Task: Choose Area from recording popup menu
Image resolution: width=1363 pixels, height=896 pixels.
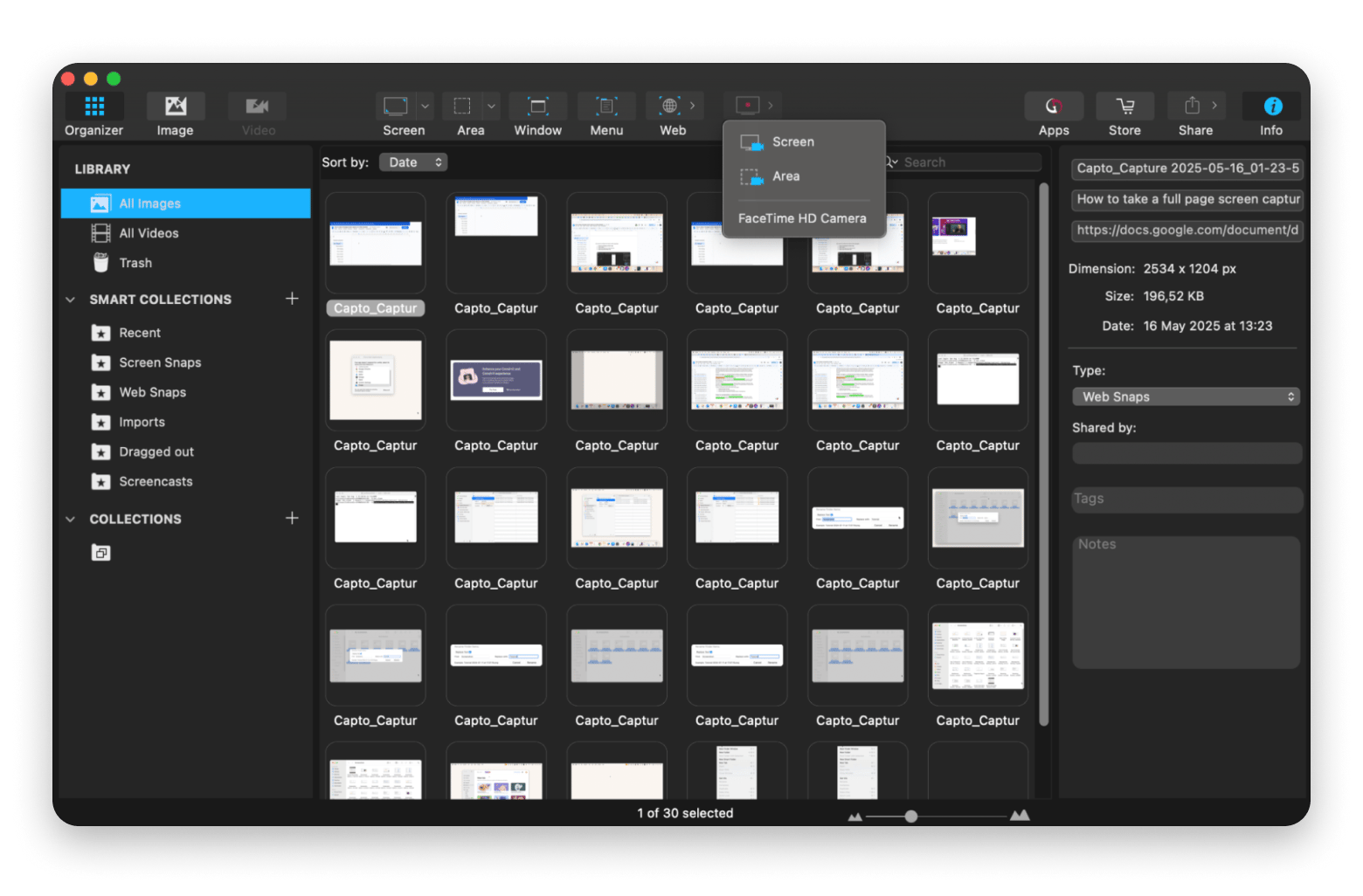Action: (785, 176)
